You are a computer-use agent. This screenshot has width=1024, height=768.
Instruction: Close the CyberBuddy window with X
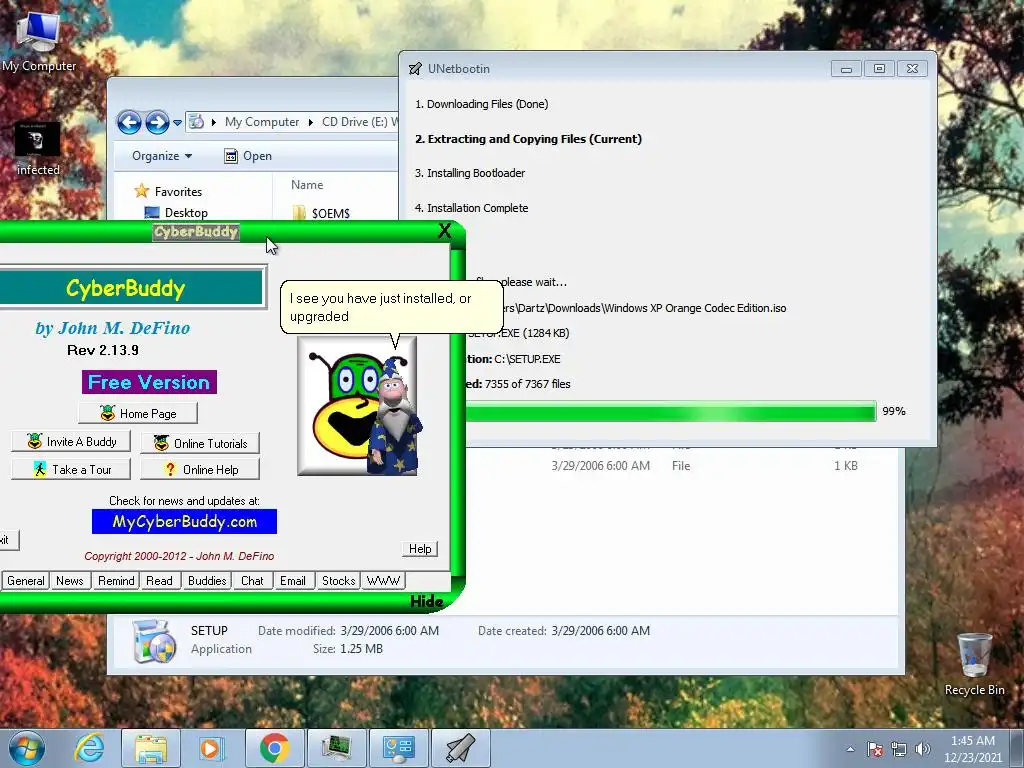coord(445,231)
